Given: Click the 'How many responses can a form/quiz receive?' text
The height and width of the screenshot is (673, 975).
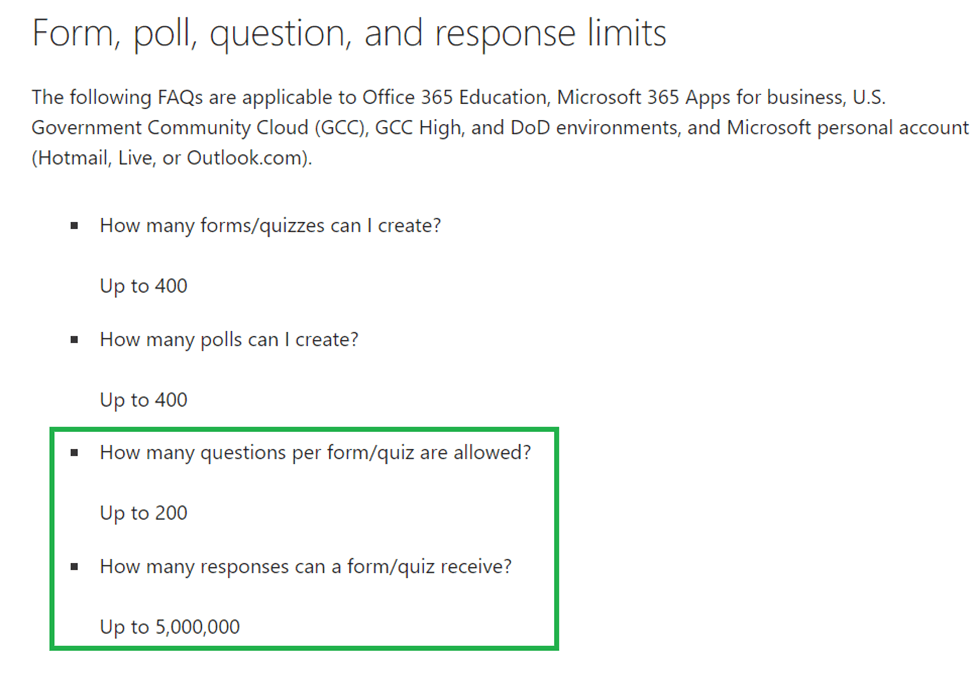Looking at the screenshot, I should [306, 567].
